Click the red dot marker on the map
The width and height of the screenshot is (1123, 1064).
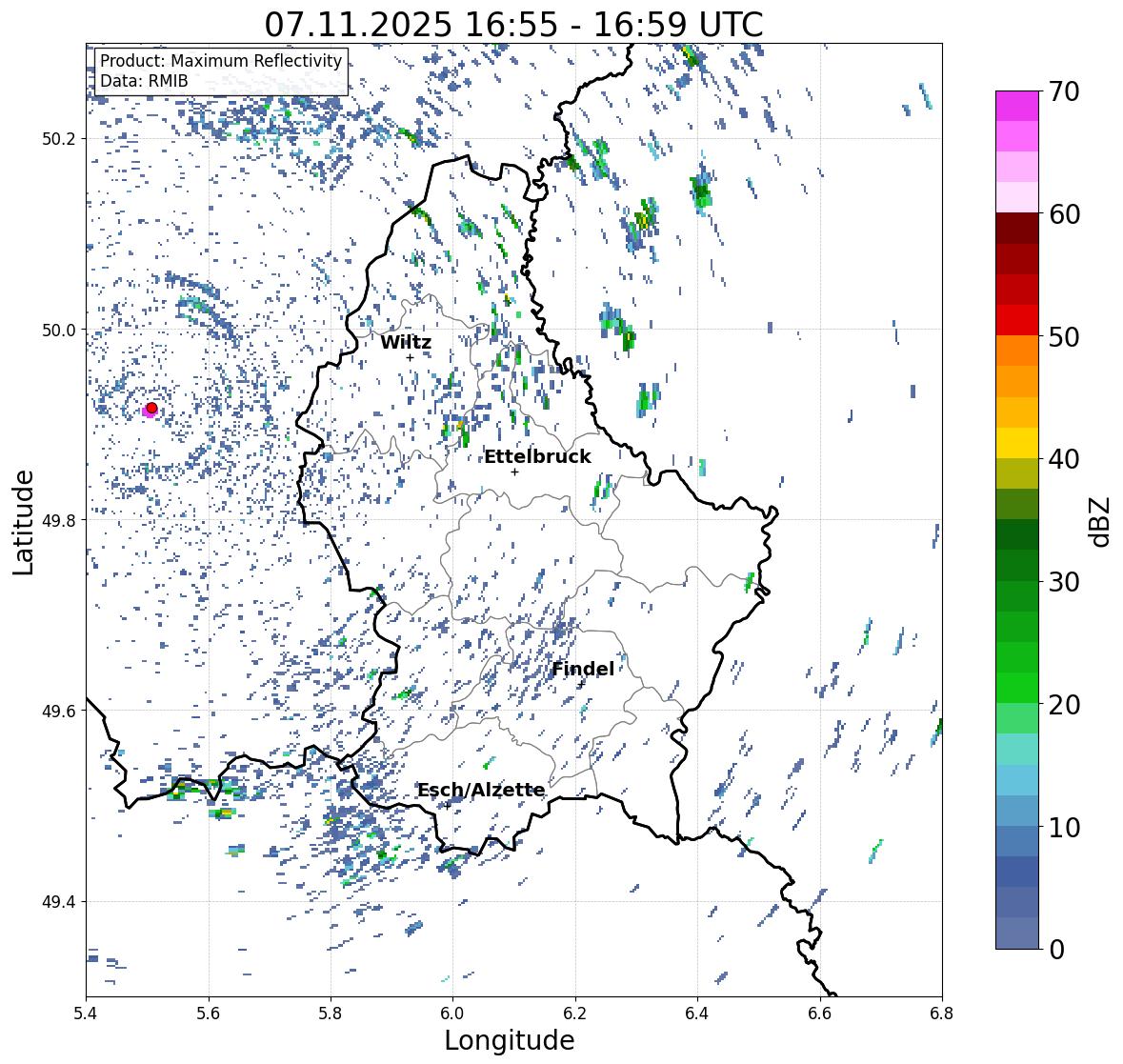(x=151, y=408)
